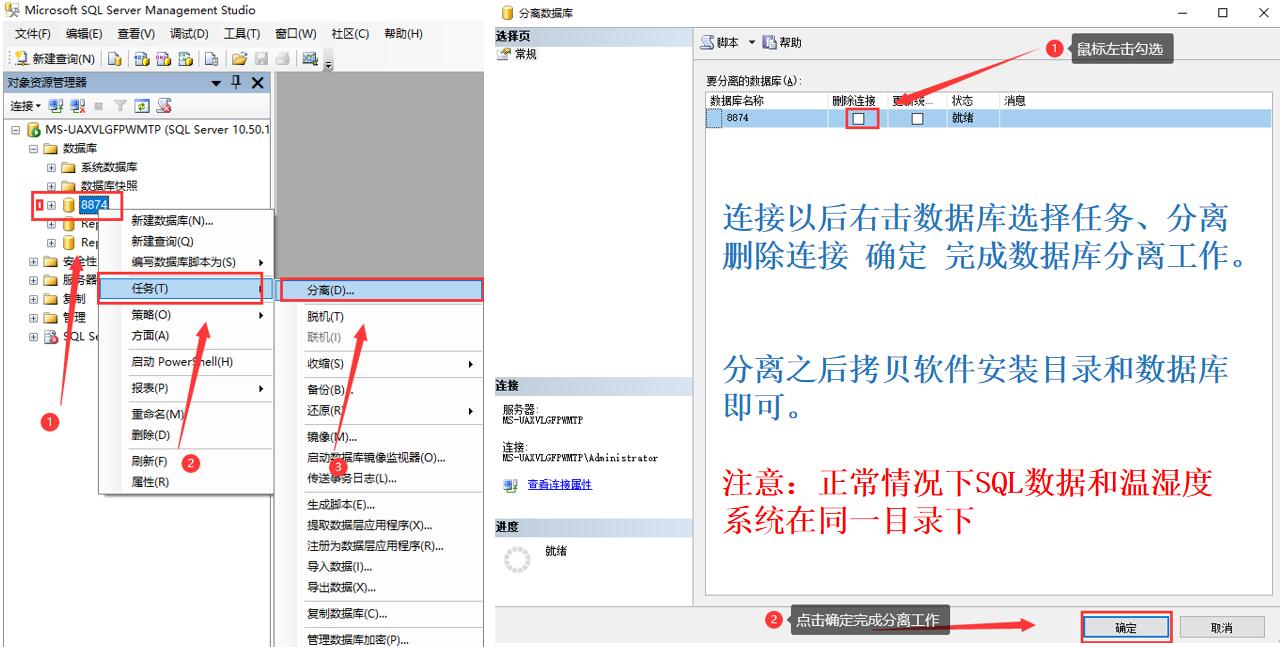This screenshot has width=1280, height=647.
Task: Check the 删除连接 checkbox for database 8874
Action: click(x=858, y=119)
